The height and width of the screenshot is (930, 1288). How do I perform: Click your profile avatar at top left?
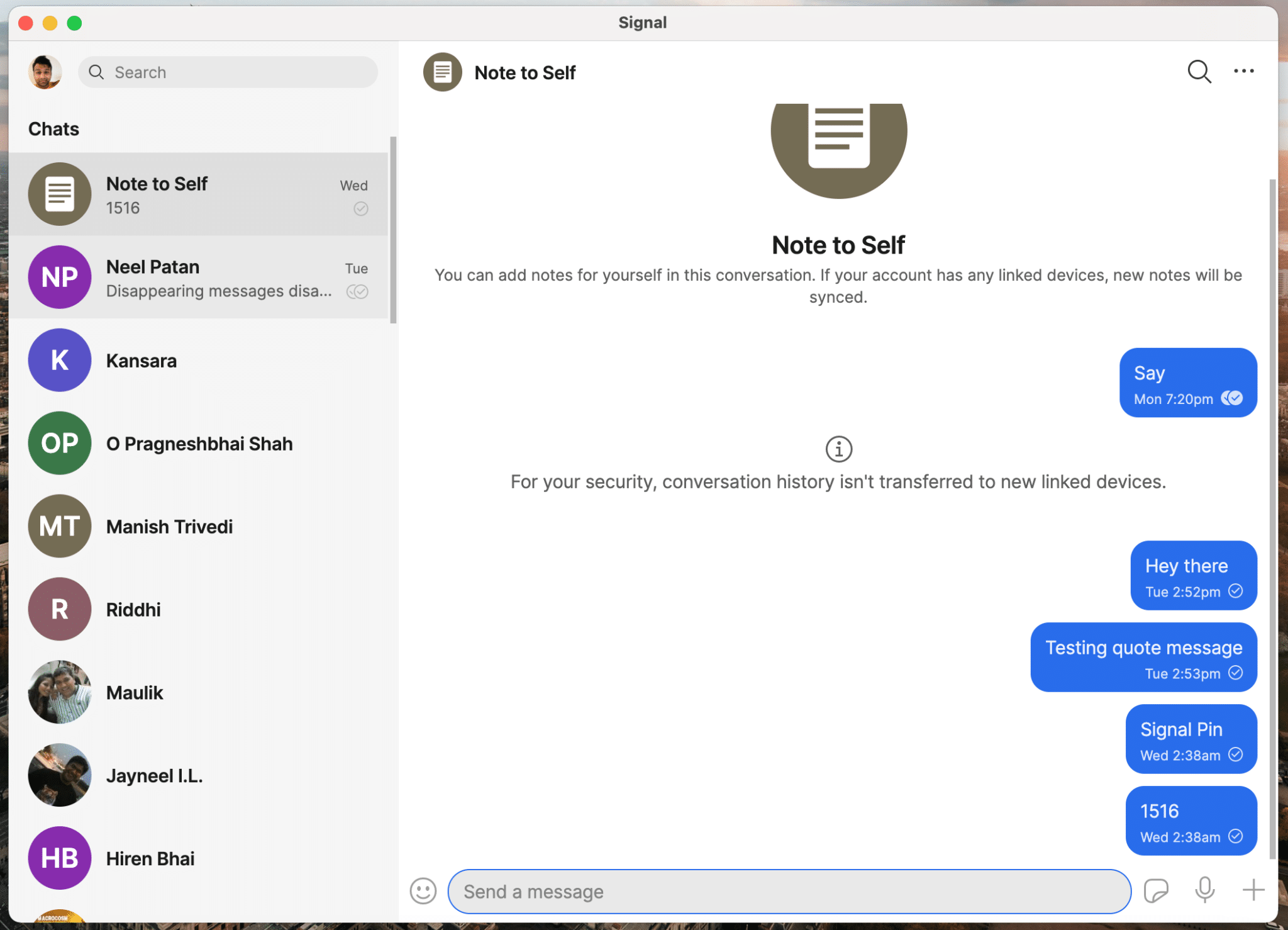tap(45, 72)
